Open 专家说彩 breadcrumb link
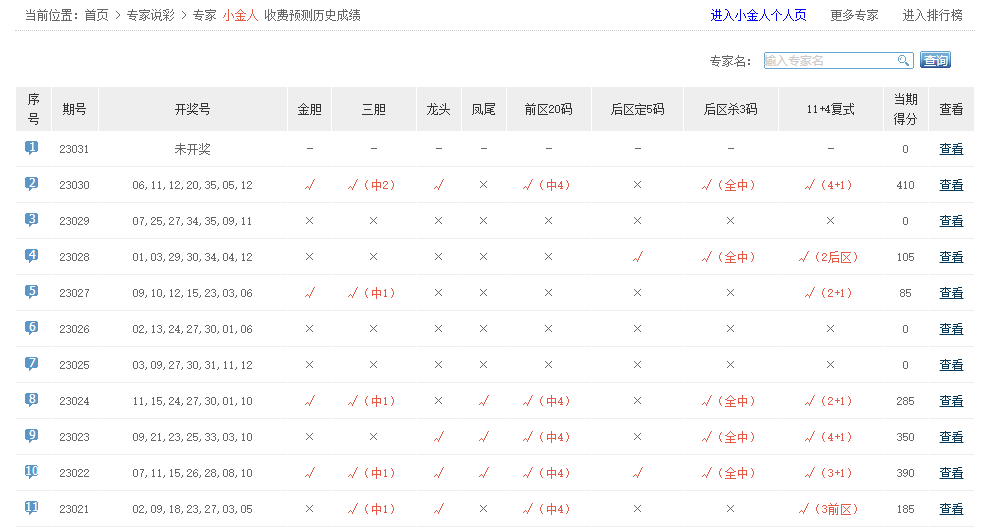The image size is (986, 530). coord(151,15)
